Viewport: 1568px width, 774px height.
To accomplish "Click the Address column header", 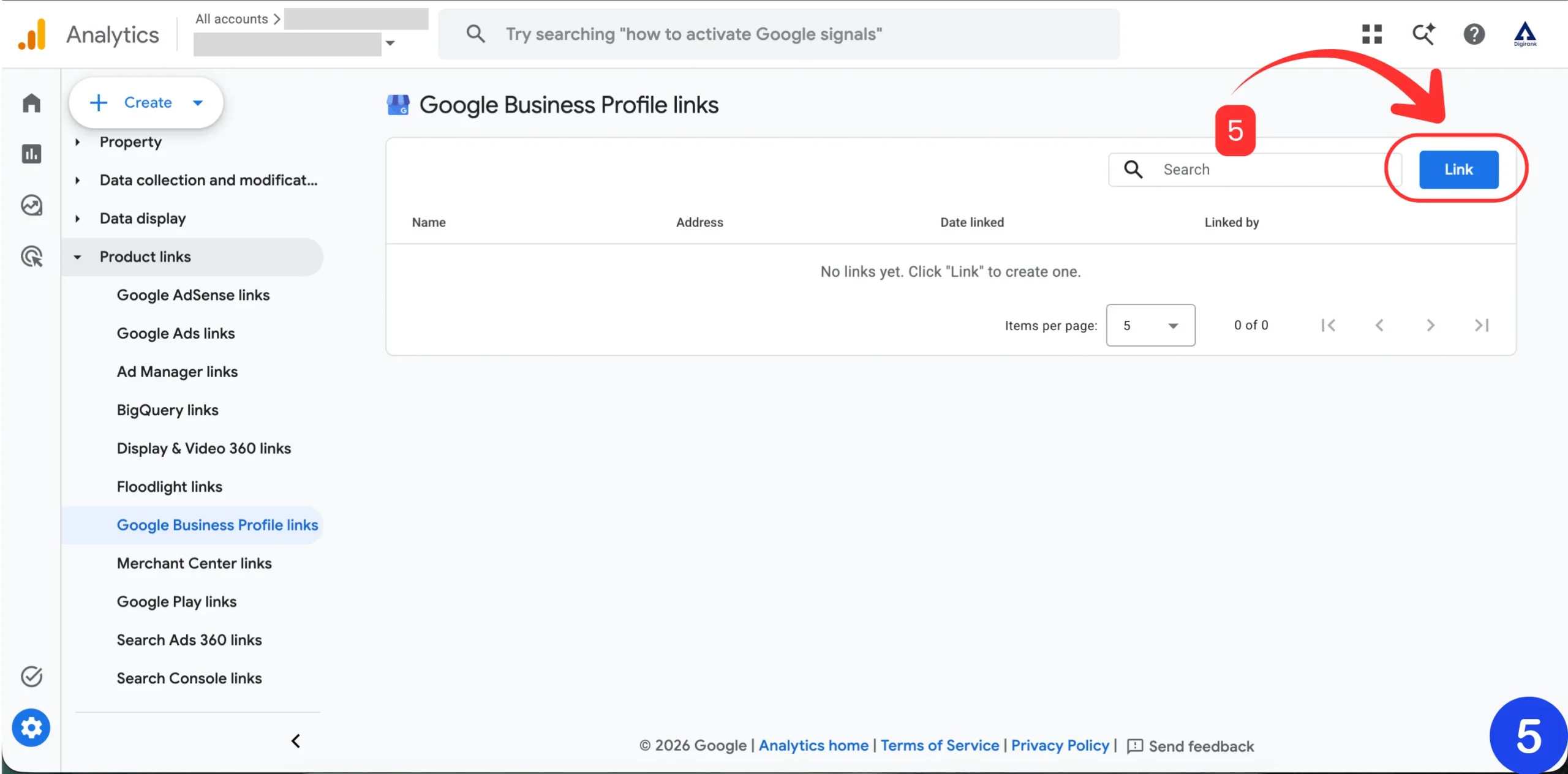I will click(x=699, y=222).
